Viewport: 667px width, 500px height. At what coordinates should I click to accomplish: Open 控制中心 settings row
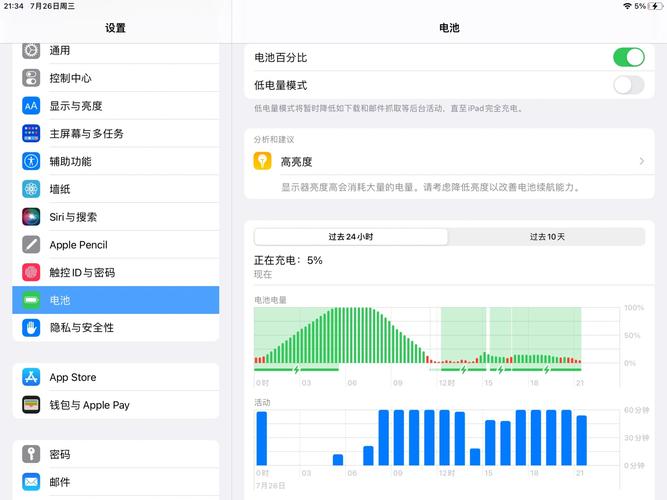(x=116, y=78)
